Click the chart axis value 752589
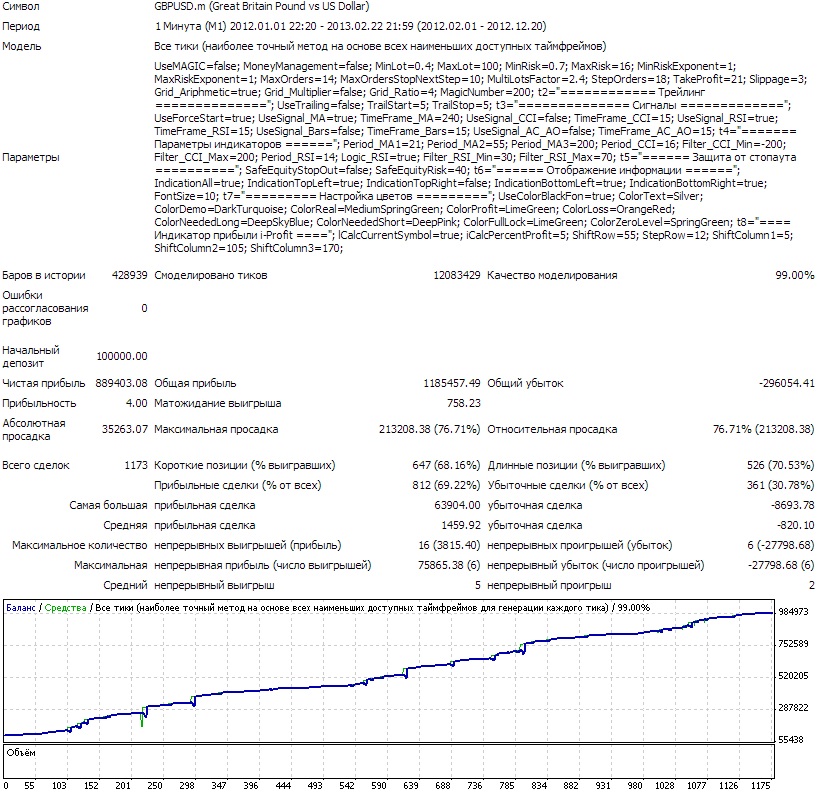 793,643
